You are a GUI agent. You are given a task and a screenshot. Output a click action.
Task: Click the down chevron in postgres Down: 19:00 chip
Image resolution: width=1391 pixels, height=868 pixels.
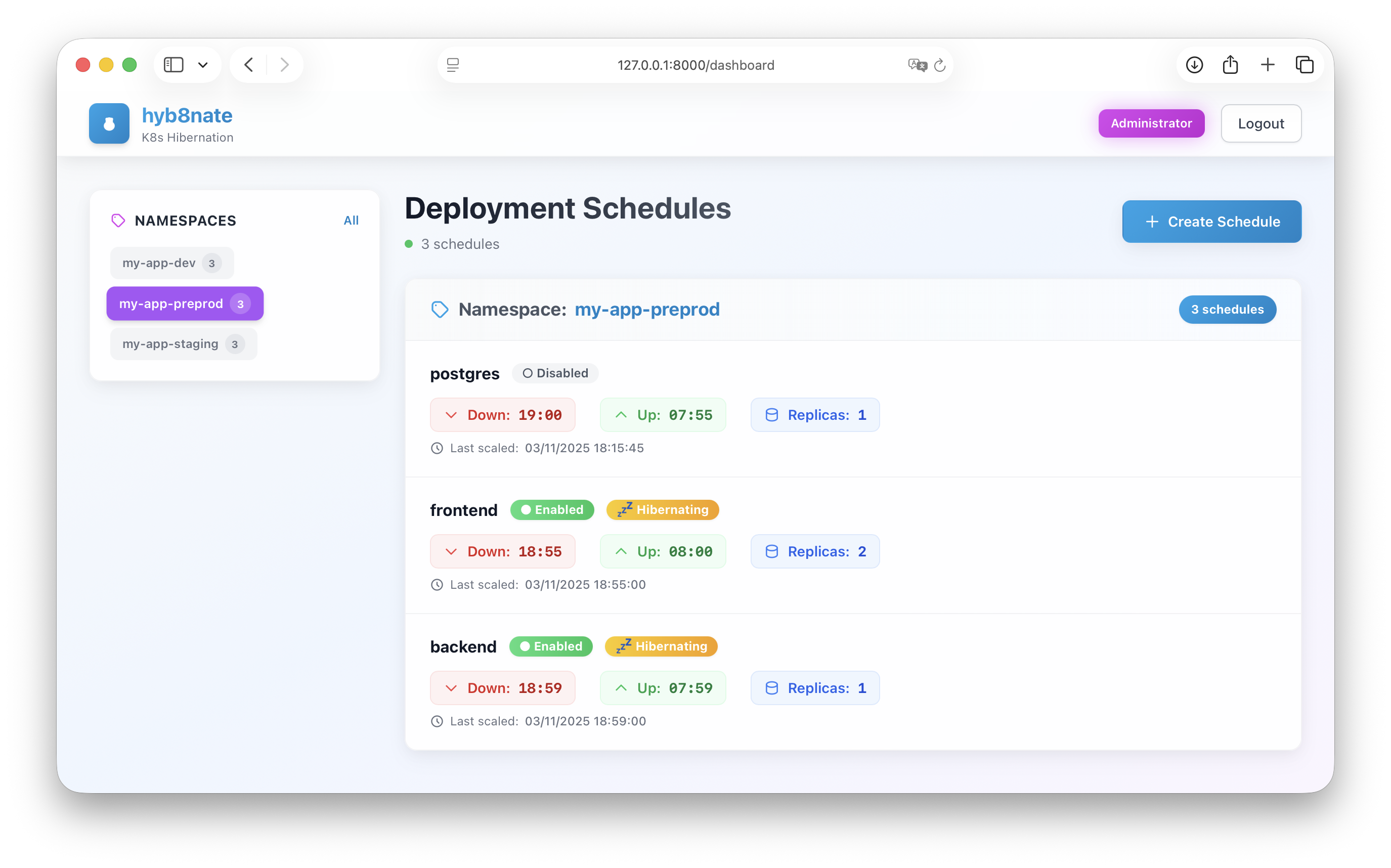451,414
